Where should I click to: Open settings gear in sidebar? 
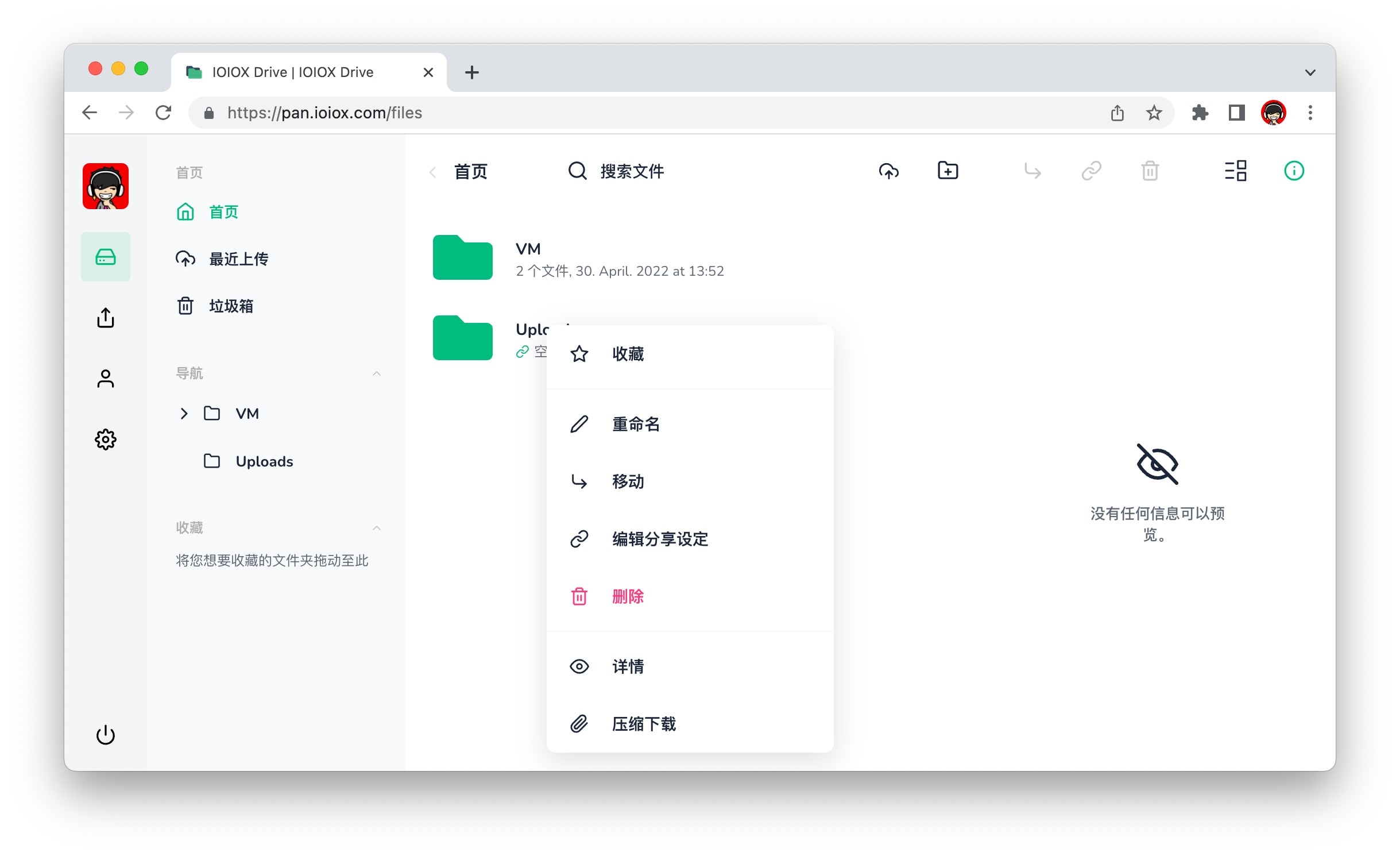pyautogui.click(x=106, y=439)
